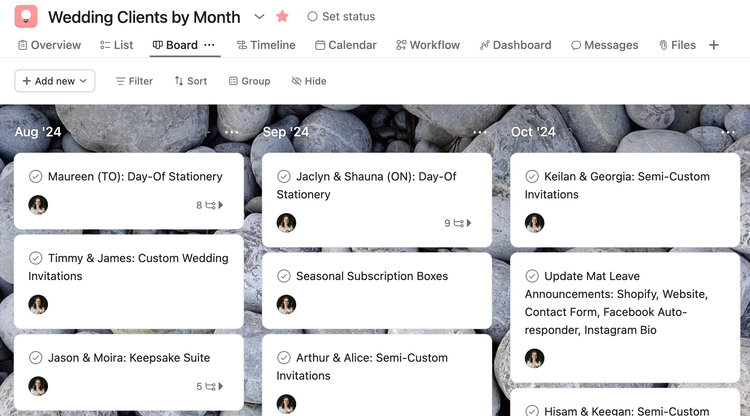Mark Keilan & Georgia task complete

point(532,176)
